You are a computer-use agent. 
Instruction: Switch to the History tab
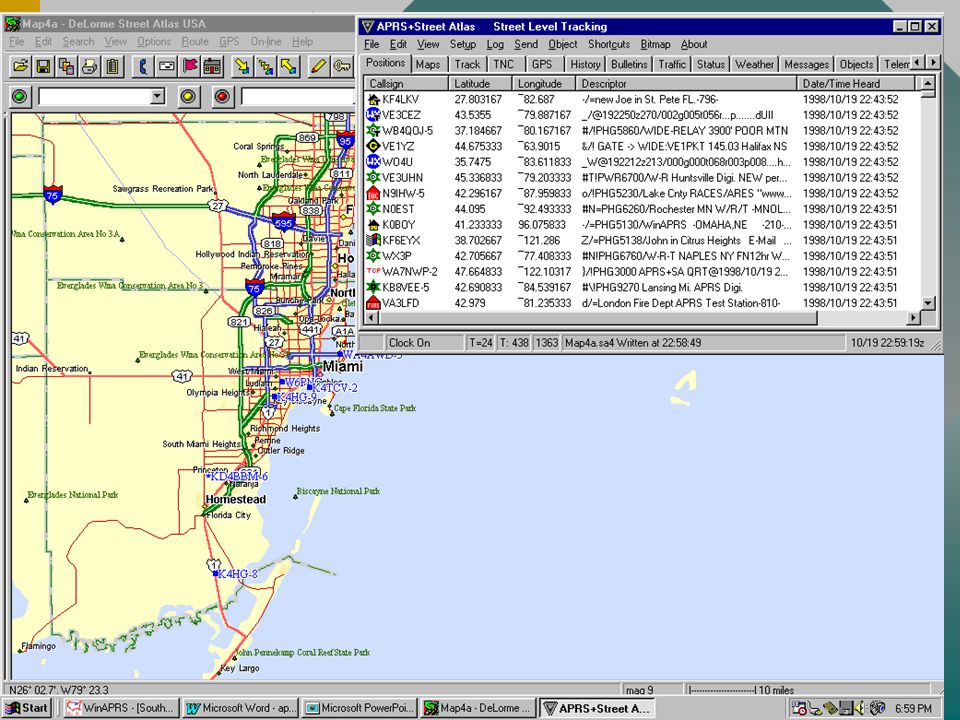tap(585, 64)
